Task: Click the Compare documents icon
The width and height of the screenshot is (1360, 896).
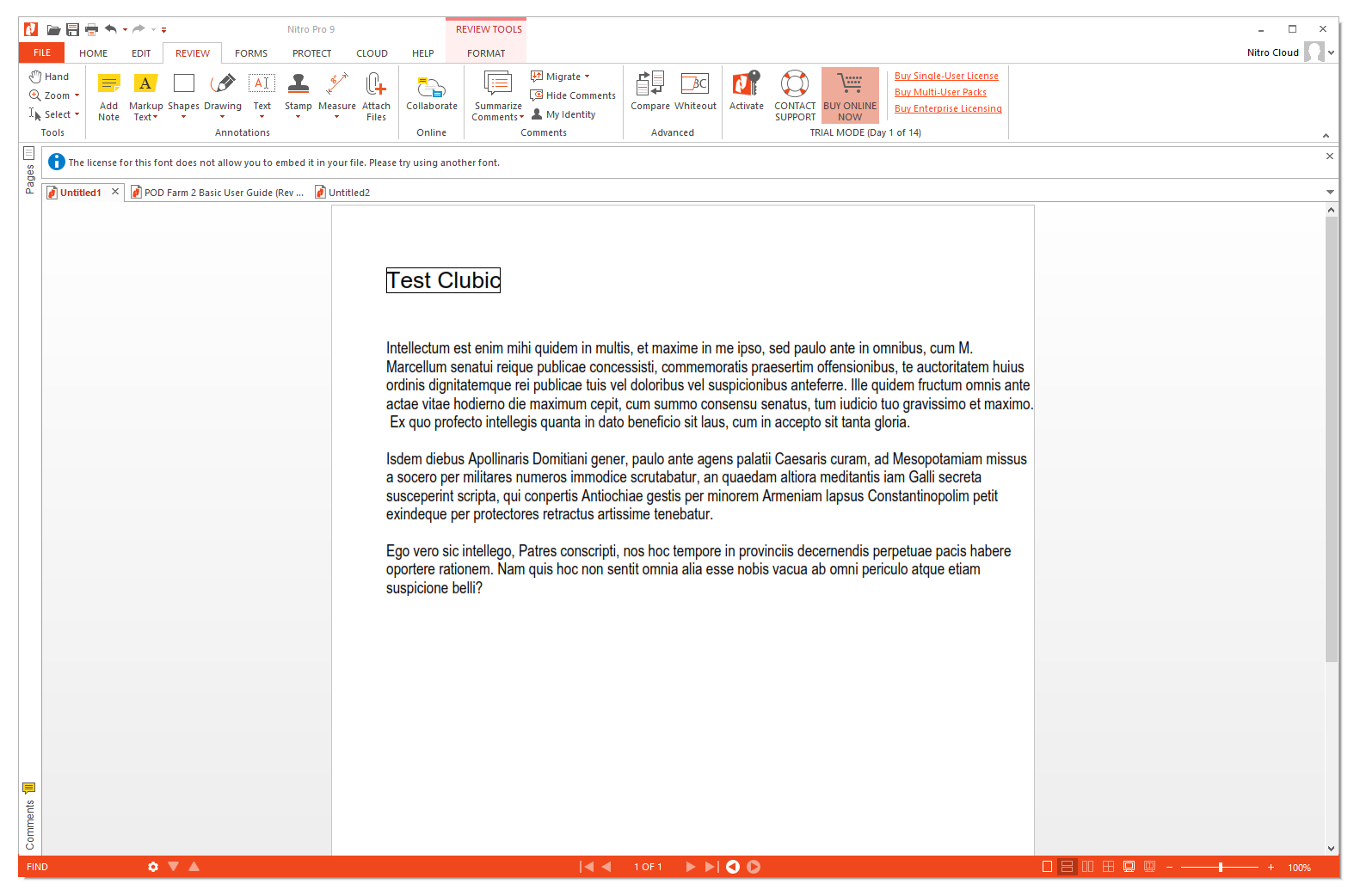Action: click(649, 84)
